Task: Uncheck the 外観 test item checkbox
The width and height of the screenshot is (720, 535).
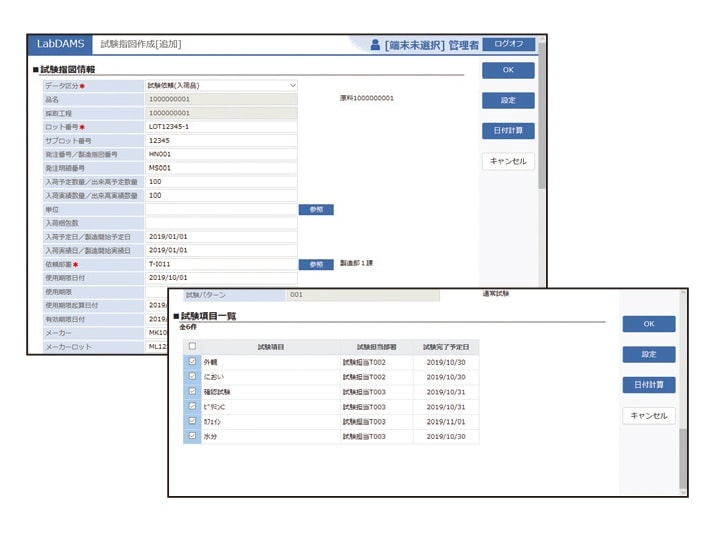Action: point(193,362)
